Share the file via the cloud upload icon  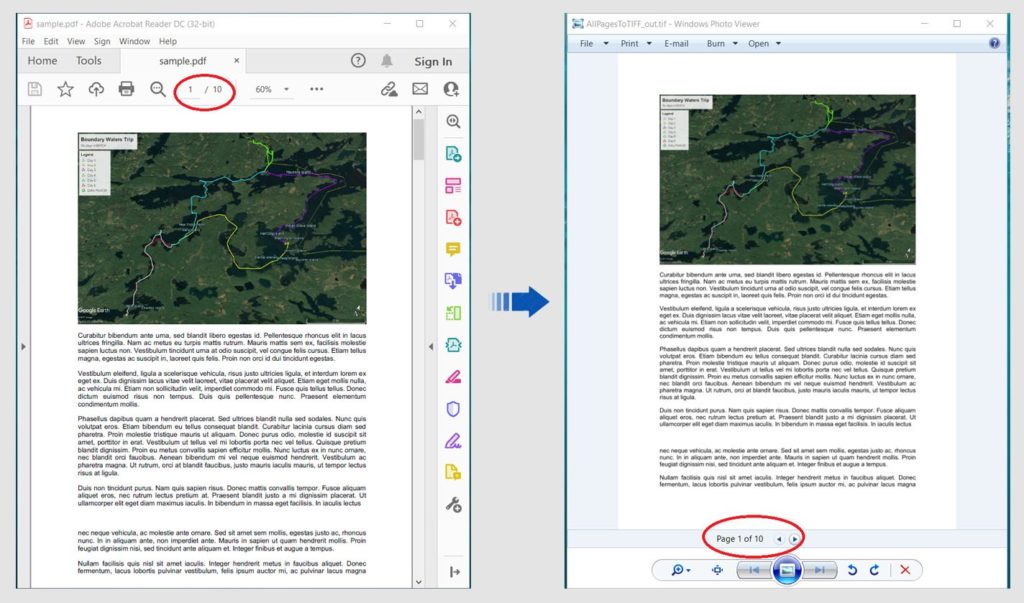click(x=96, y=88)
